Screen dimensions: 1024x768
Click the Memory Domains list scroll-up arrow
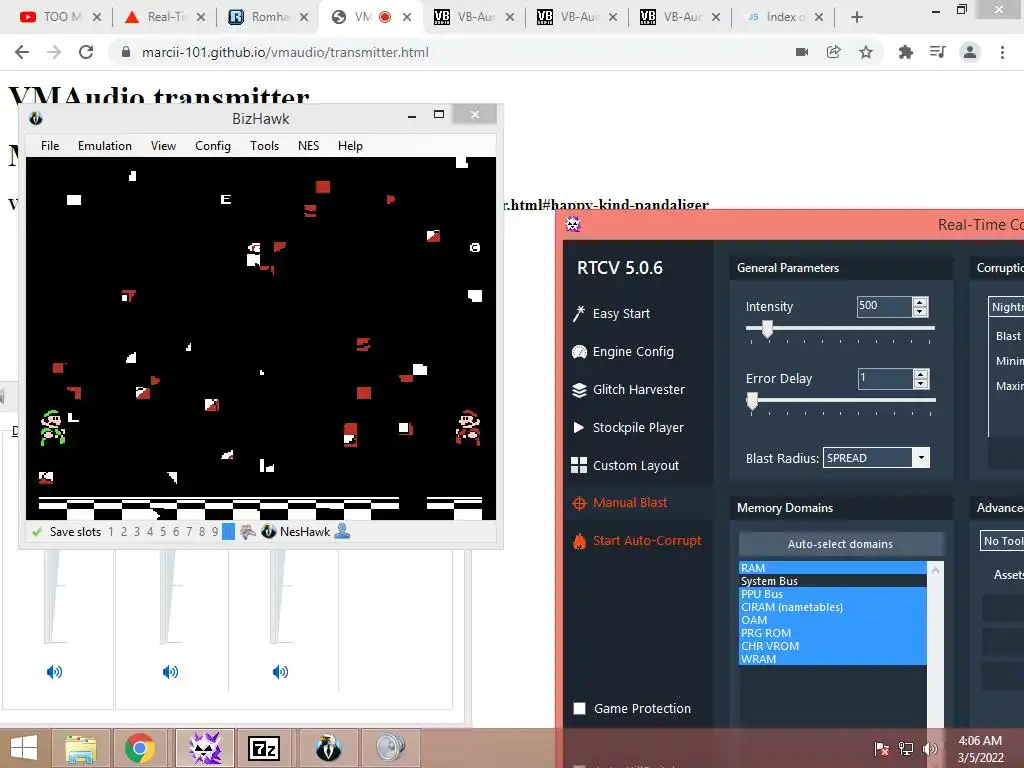pyautogui.click(x=935, y=569)
